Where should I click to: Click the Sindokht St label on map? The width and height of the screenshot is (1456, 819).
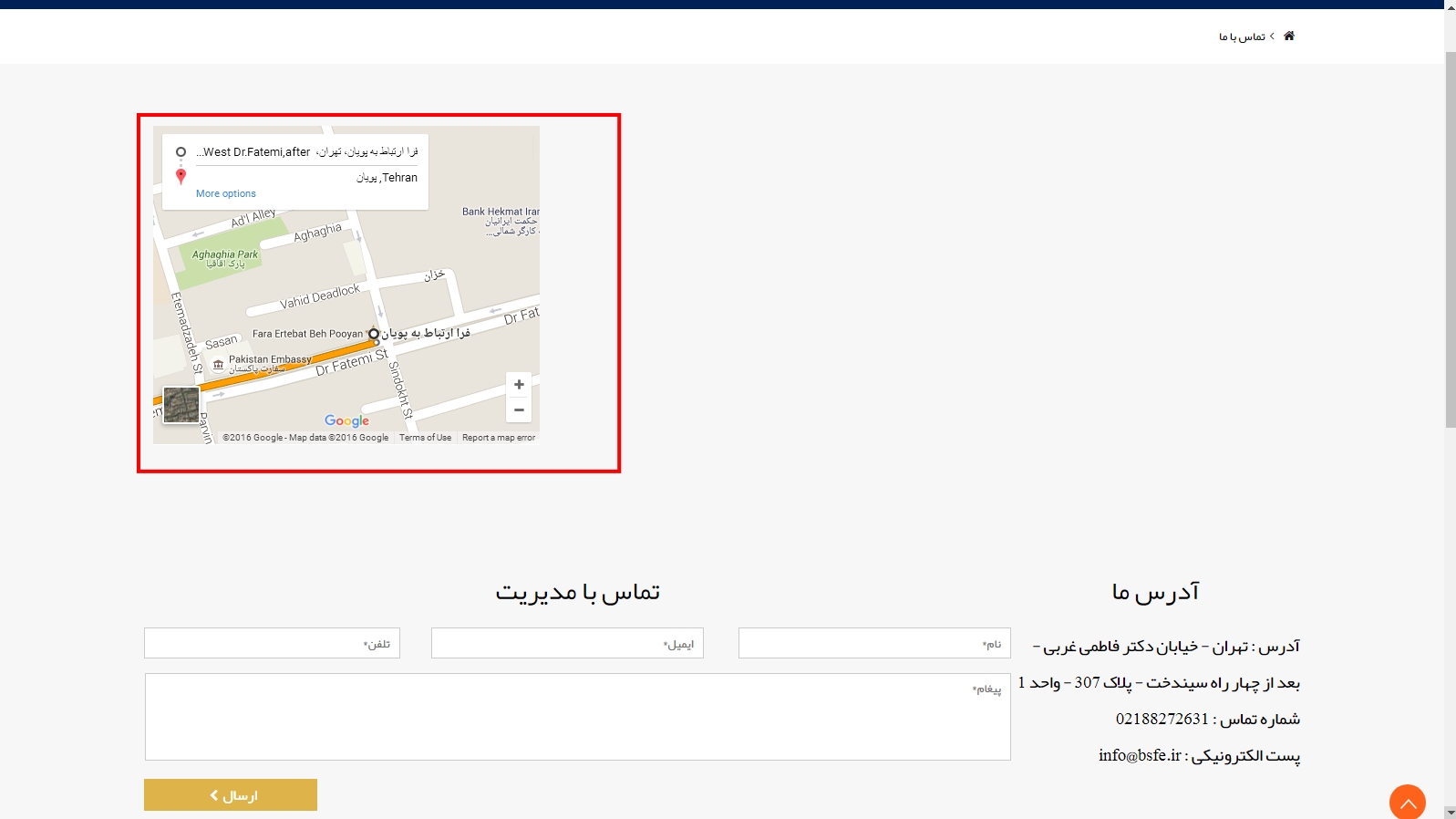point(401,389)
